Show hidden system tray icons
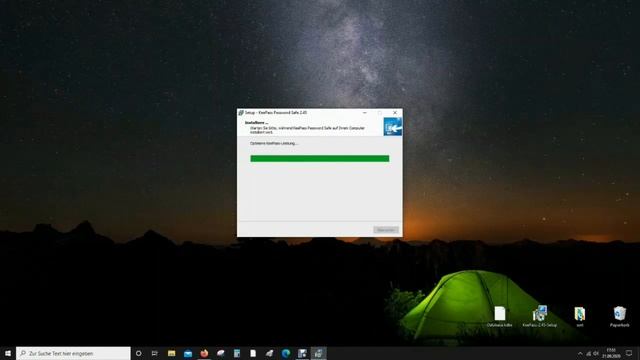 coord(580,353)
